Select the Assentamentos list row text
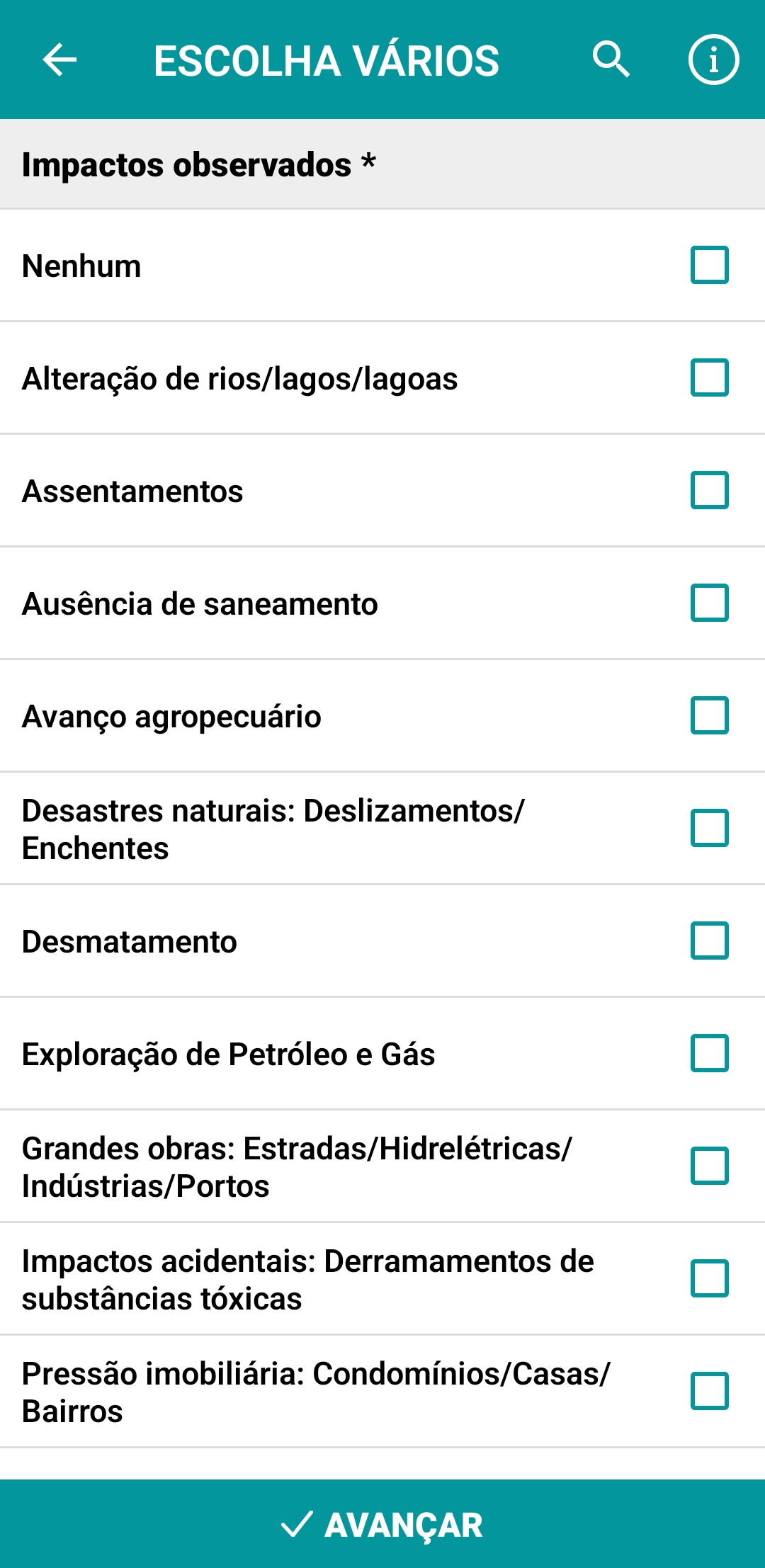The image size is (765, 1568). pos(132,492)
